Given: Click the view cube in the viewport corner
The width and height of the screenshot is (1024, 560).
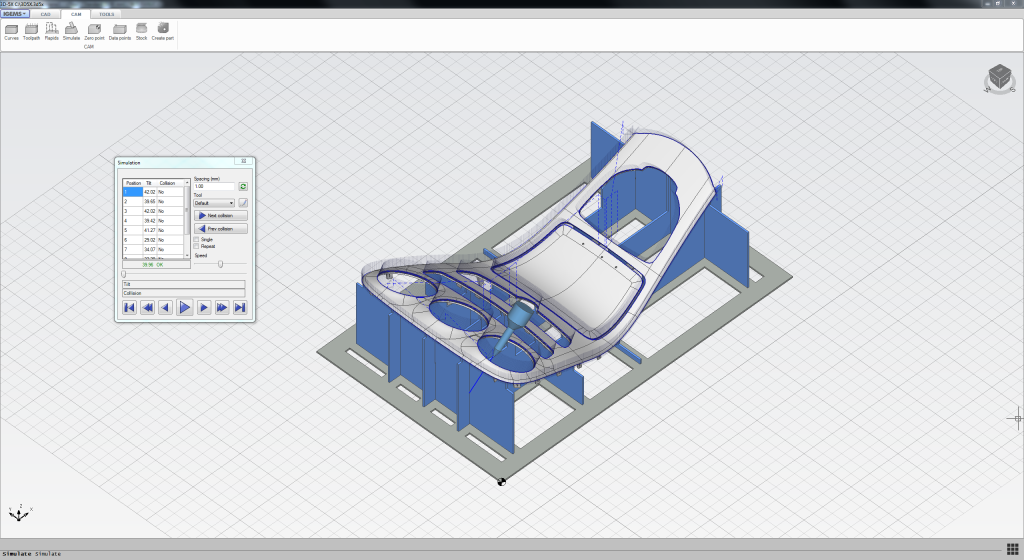Looking at the screenshot, I should (999, 78).
